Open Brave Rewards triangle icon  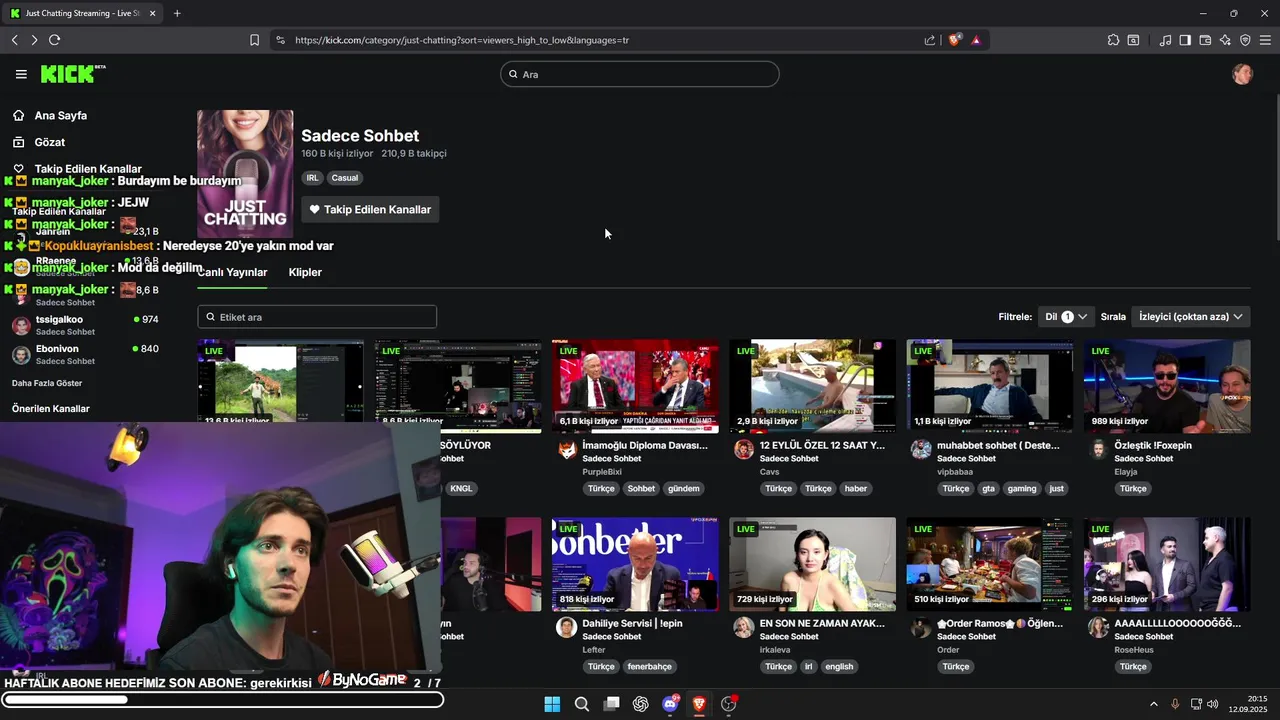pyautogui.click(x=976, y=40)
